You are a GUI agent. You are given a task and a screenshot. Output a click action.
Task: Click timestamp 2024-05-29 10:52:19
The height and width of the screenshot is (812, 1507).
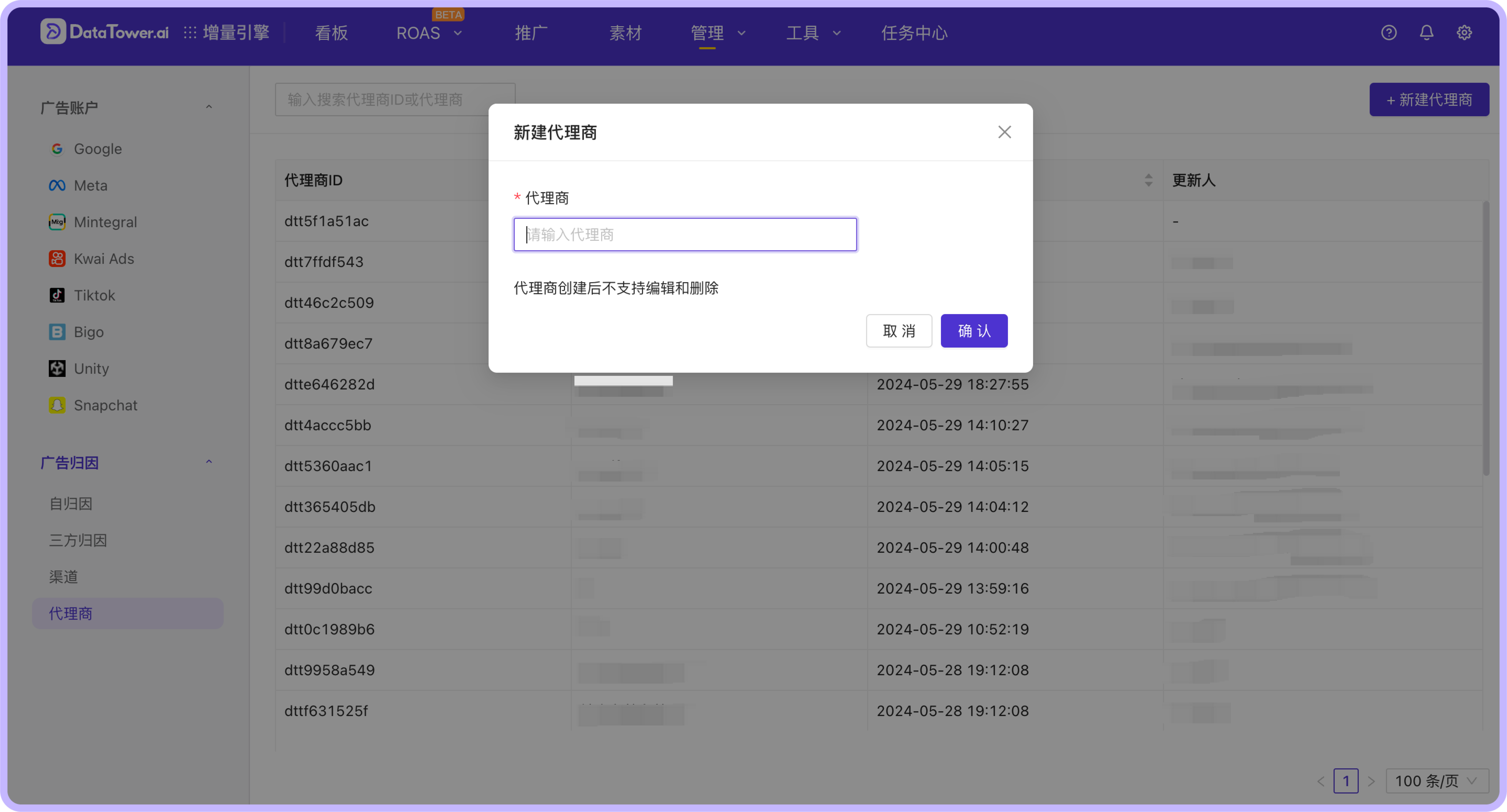point(952,629)
